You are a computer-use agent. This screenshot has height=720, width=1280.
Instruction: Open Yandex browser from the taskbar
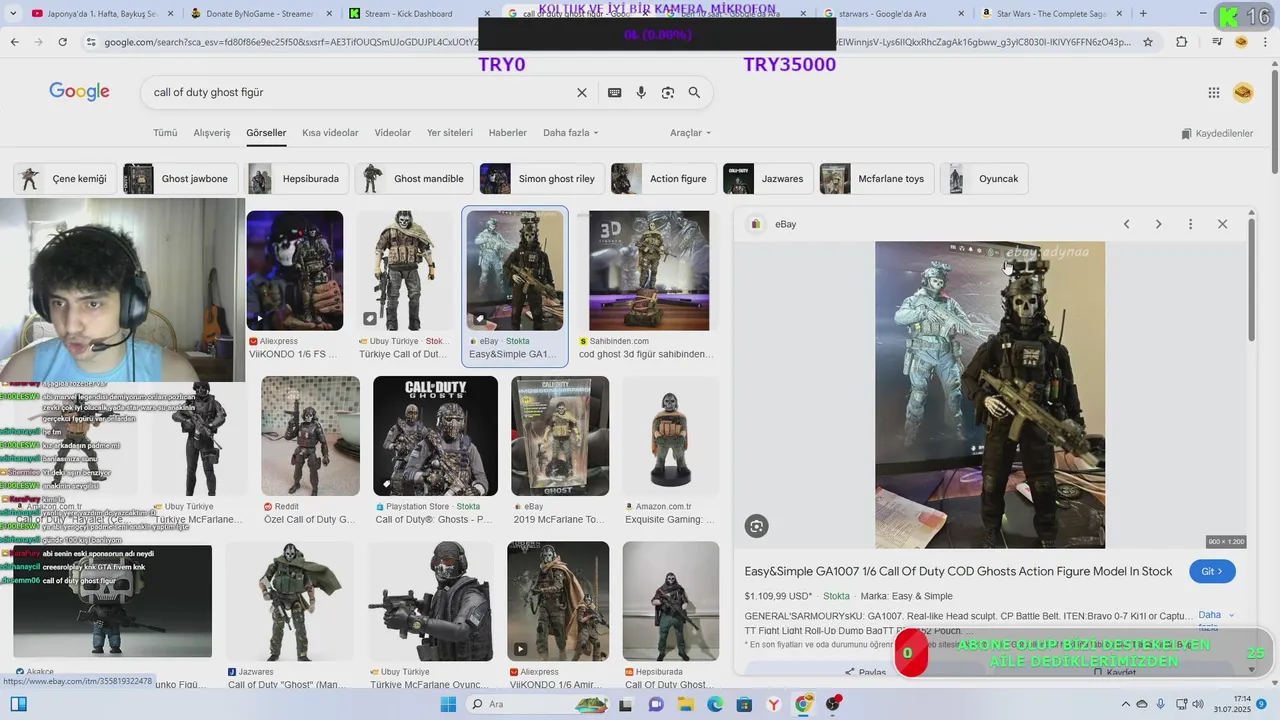click(774, 704)
